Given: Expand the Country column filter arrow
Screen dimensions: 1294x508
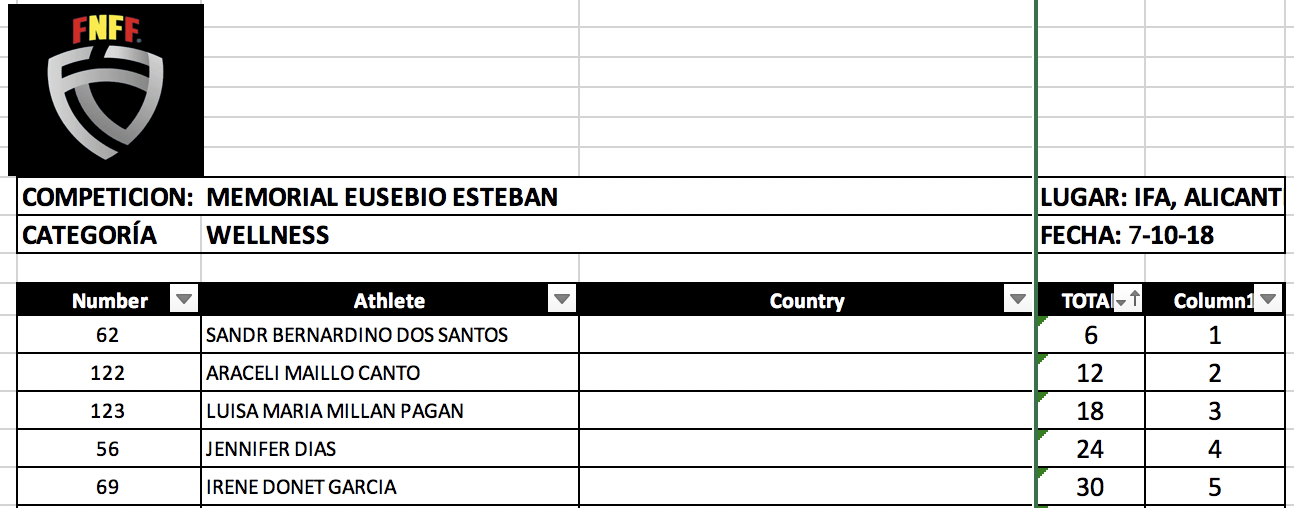Looking at the screenshot, I should click(x=1018, y=299).
